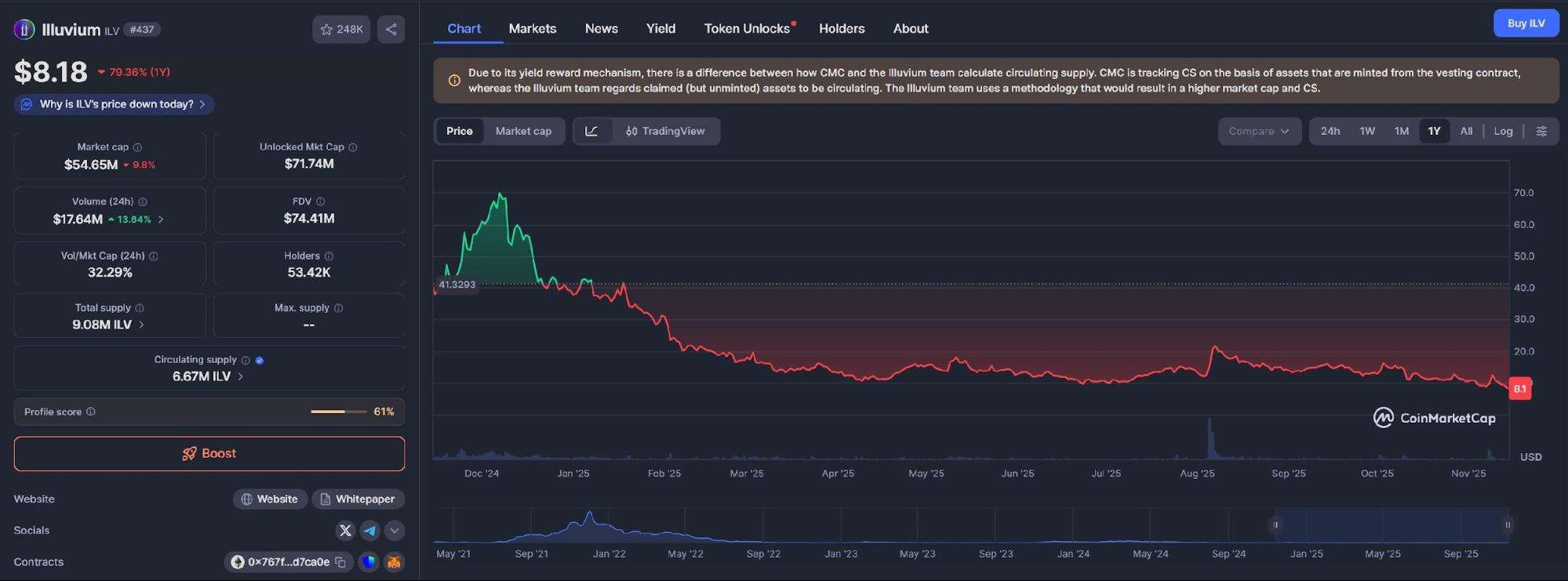Viewport: 1568px width, 581px height.
Task: Toggle chart to Market cap view
Action: click(523, 131)
